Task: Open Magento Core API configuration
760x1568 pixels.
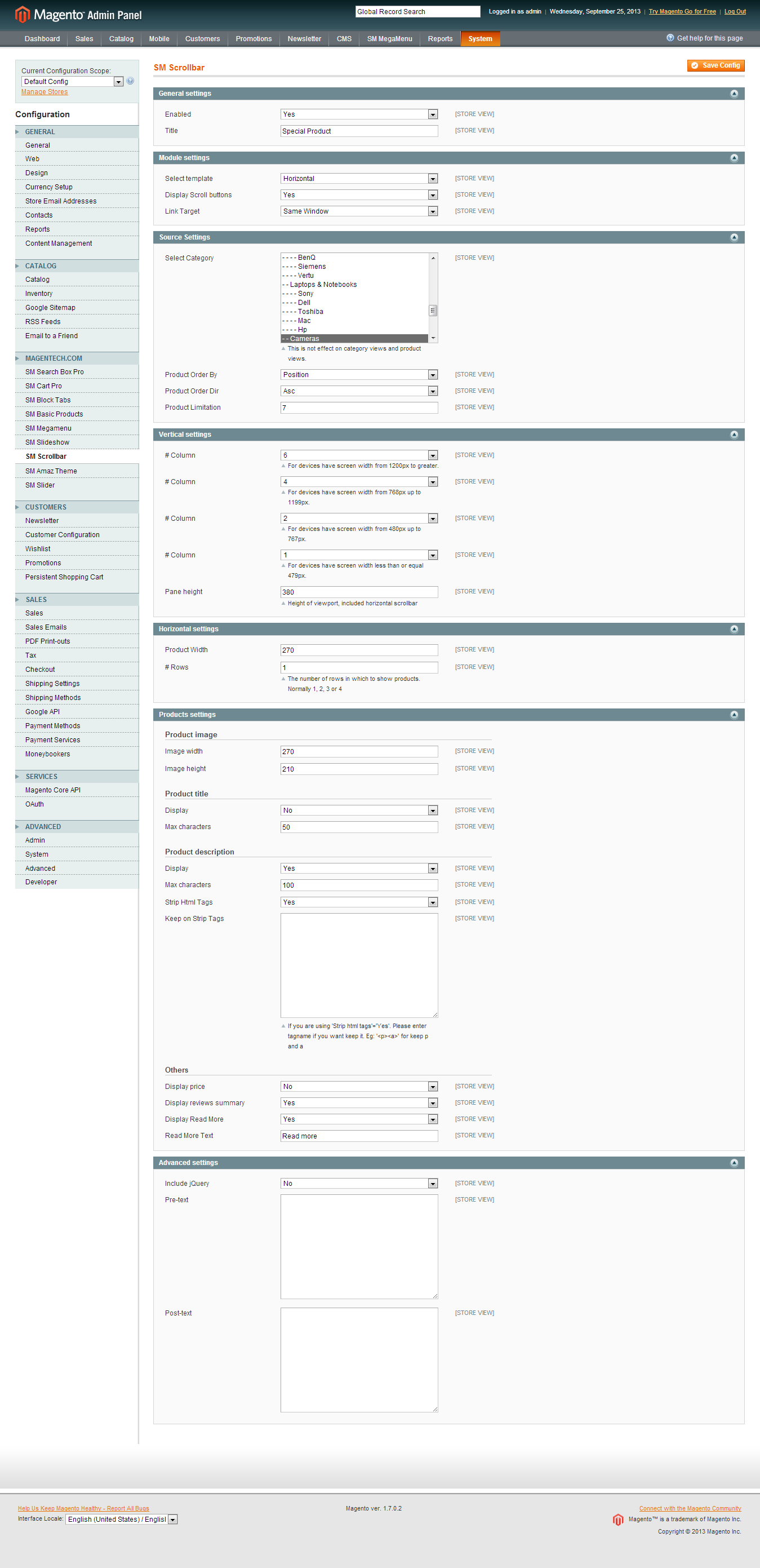Action: click(x=77, y=790)
